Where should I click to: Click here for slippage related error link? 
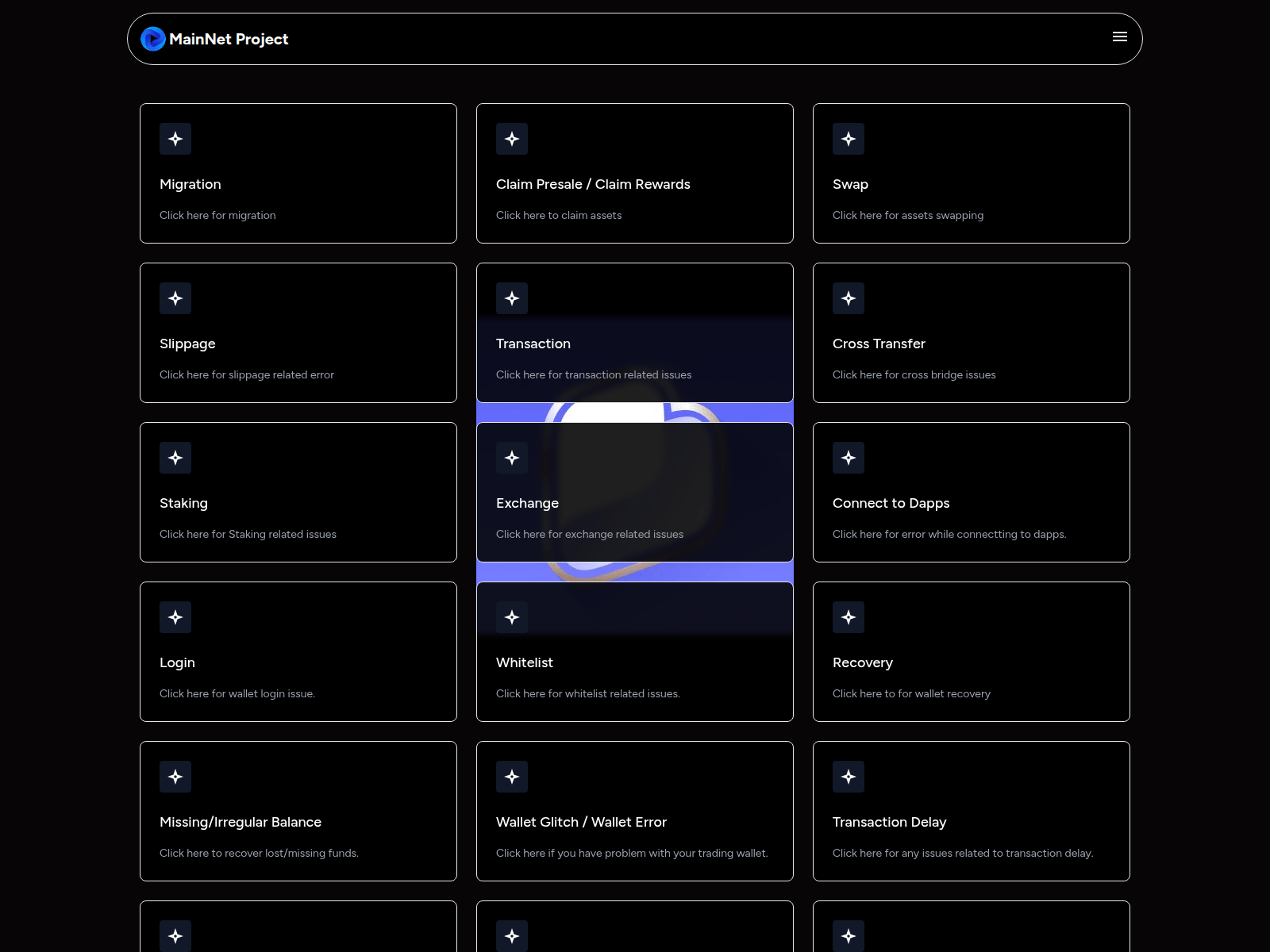246,374
